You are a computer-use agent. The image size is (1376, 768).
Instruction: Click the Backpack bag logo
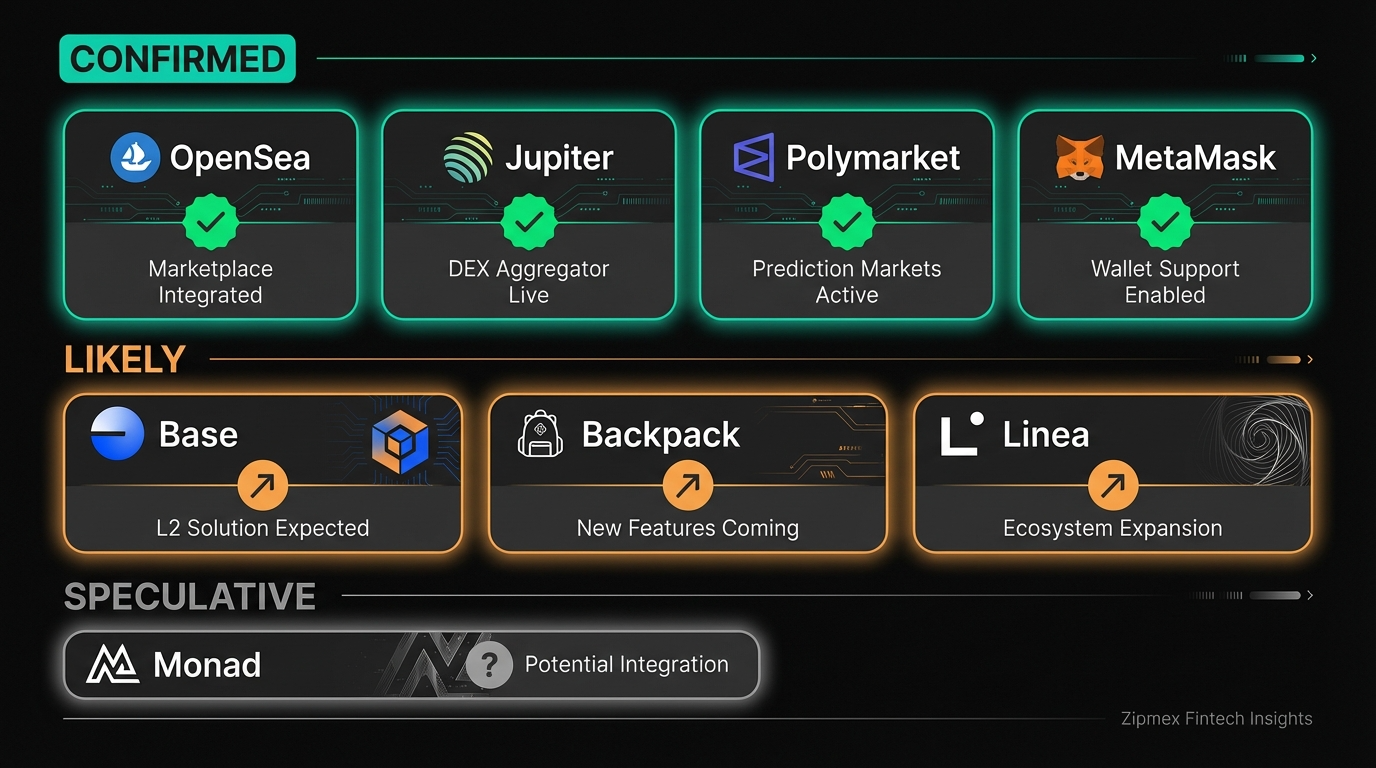[541, 434]
